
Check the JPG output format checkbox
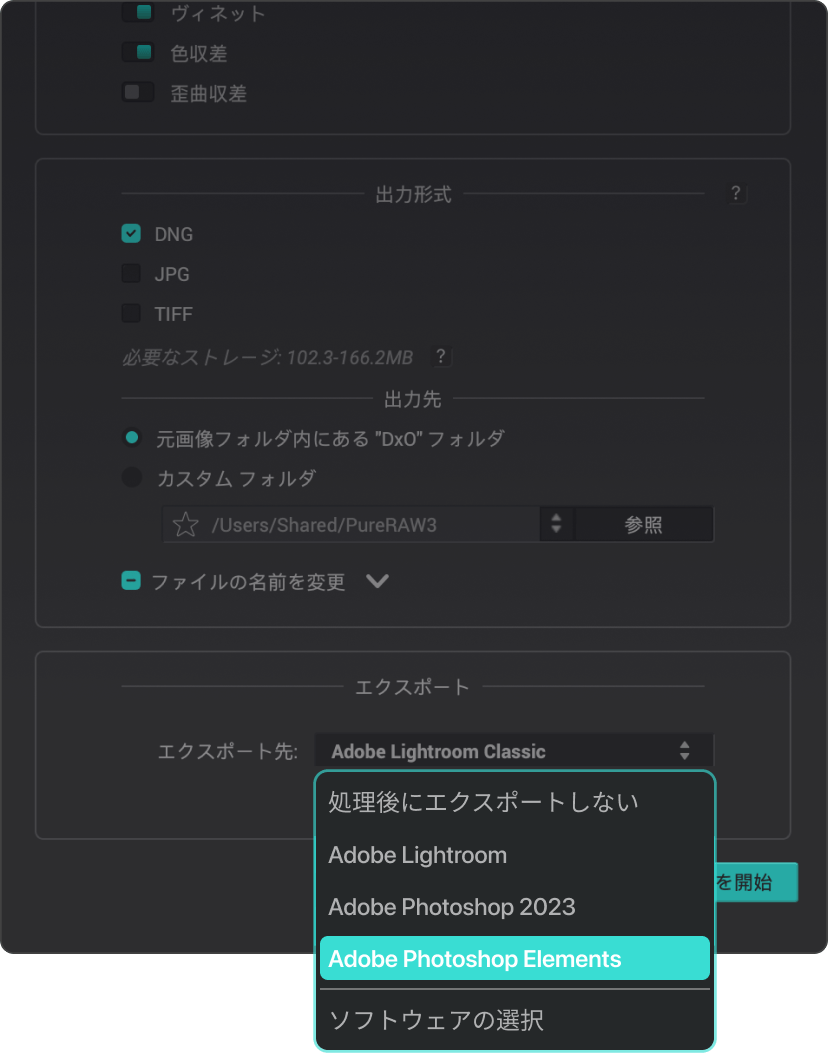tap(131, 274)
